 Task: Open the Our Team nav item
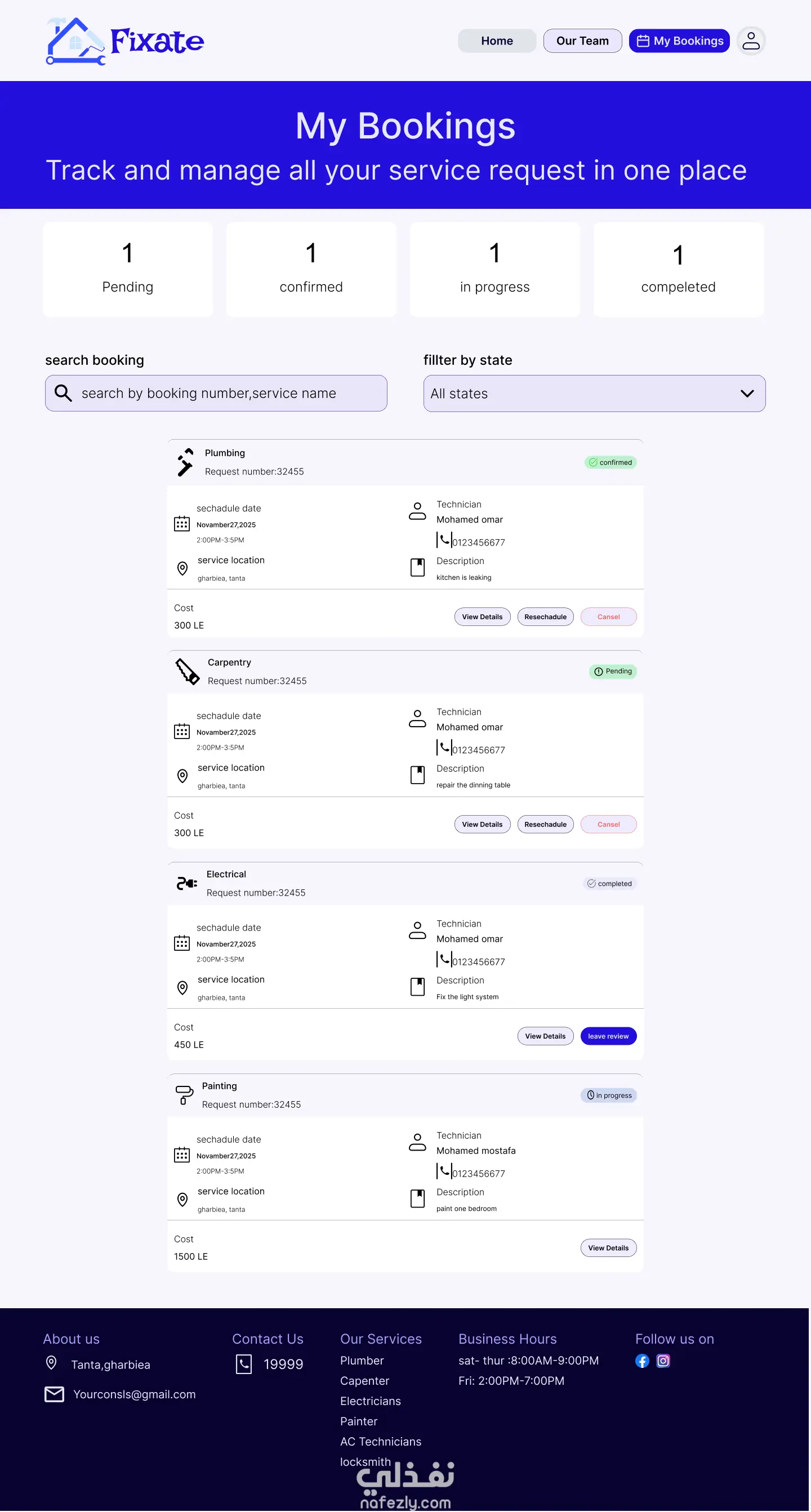click(x=582, y=41)
